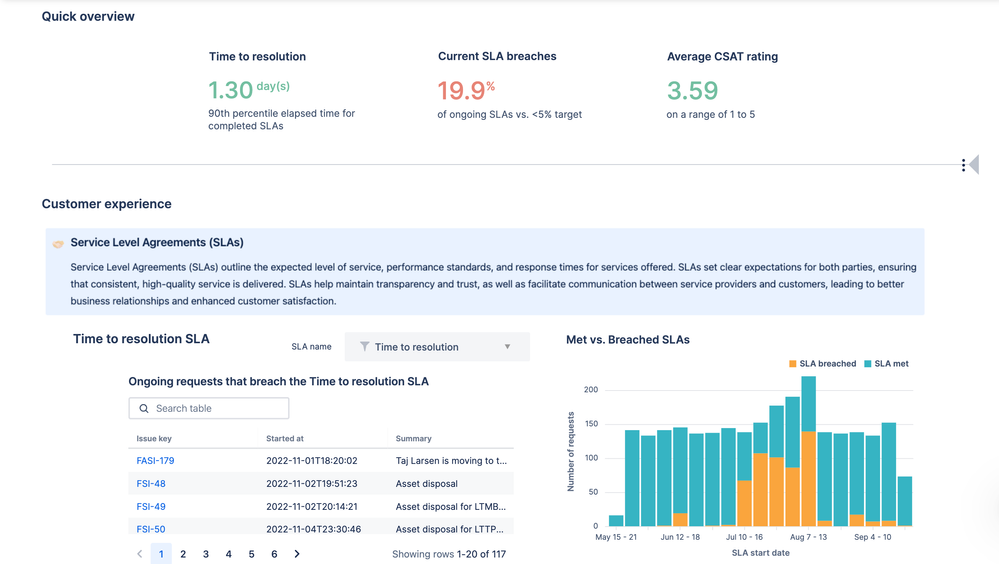Open issue FSI-49 link

pos(151,507)
